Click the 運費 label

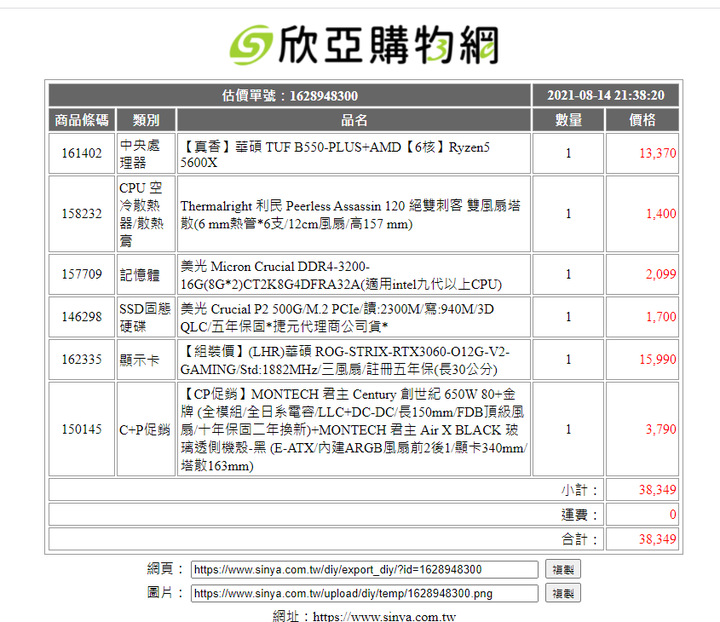[x=579, y=515]
